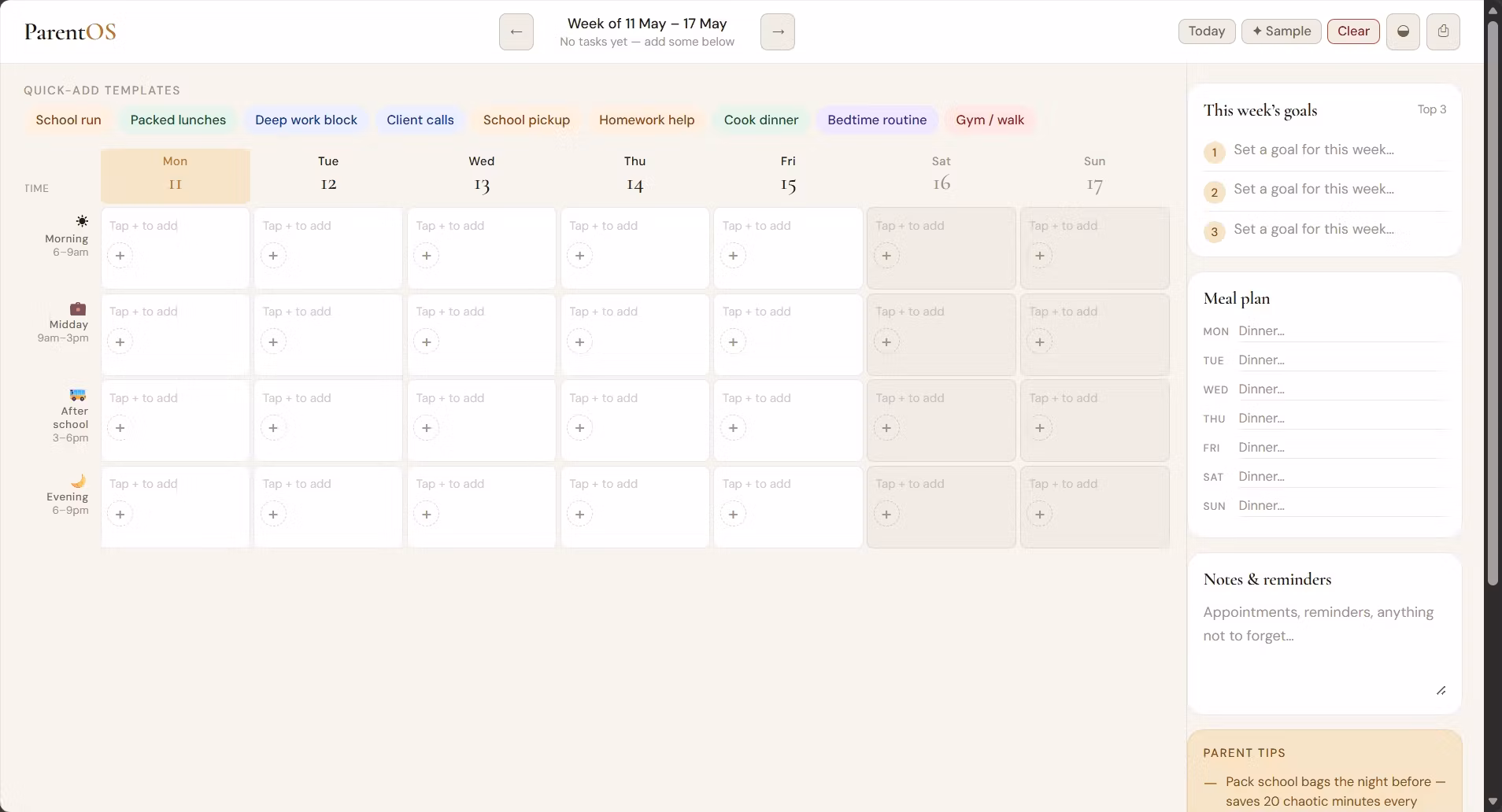The image size is (1502, 812).
Task: Click the ParentOS logo
Action: tap(70, 31)
